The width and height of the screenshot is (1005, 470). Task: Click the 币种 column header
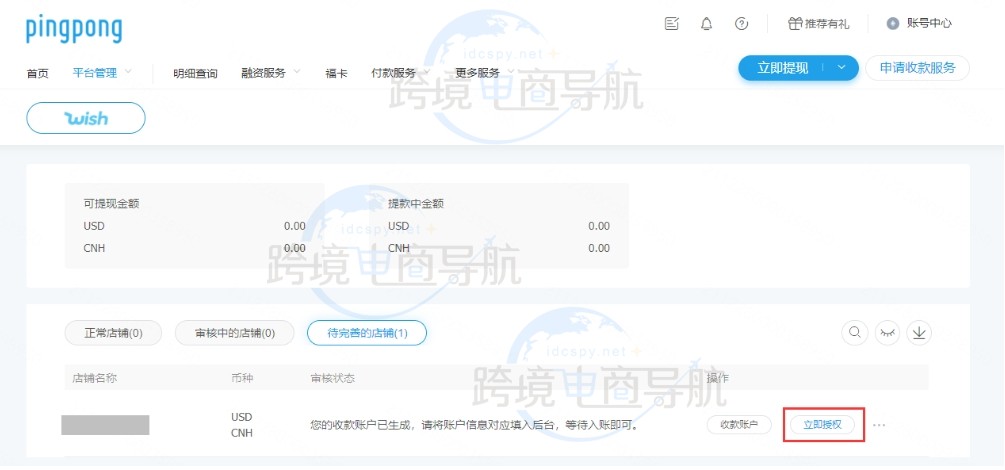click(242, 378)
